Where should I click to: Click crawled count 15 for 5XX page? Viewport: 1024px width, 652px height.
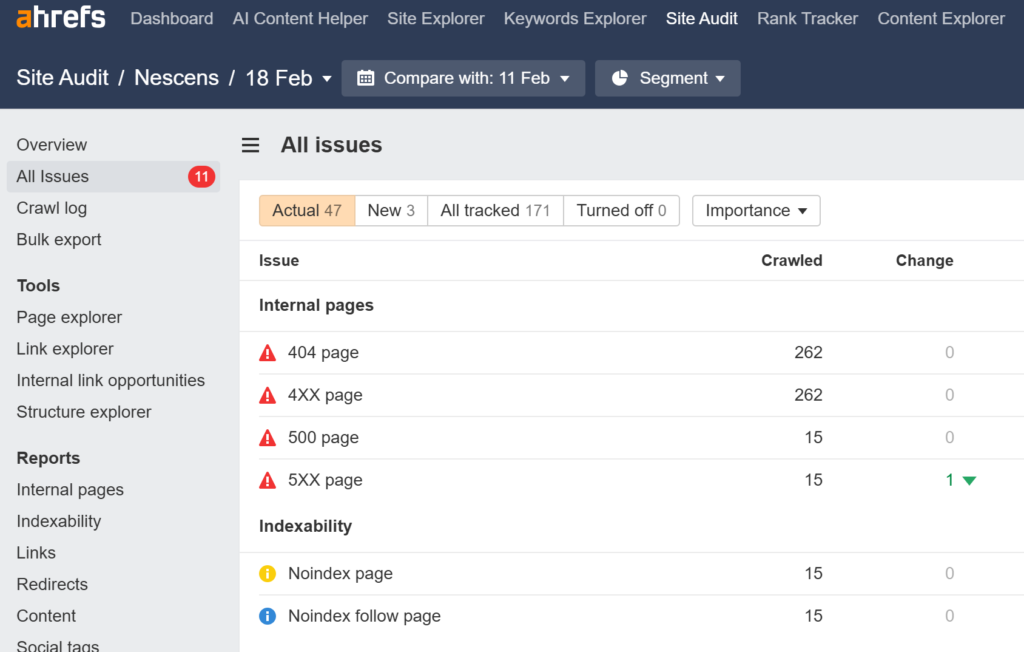(x=813, y=480)
